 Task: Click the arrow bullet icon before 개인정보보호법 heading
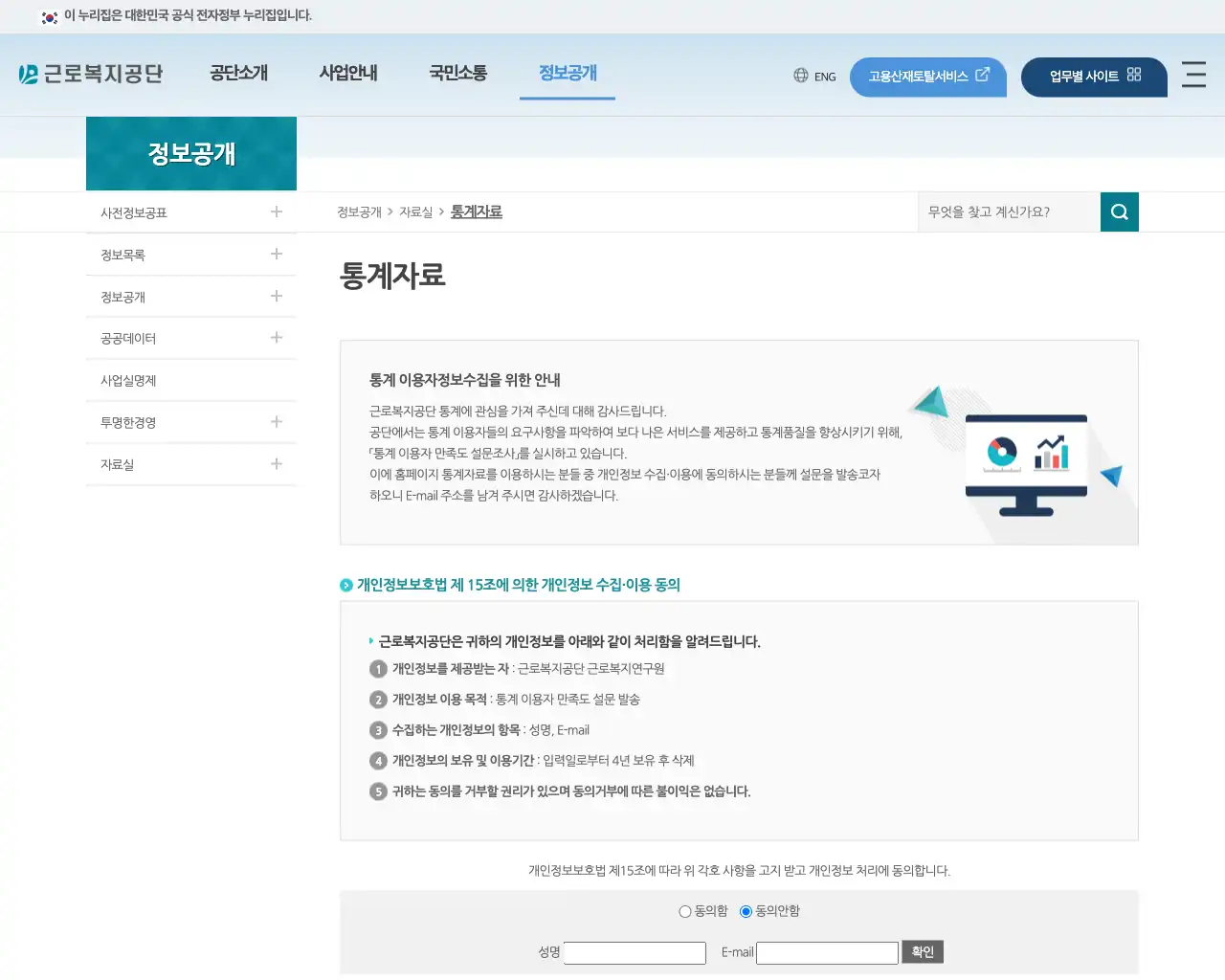point(345,585)
